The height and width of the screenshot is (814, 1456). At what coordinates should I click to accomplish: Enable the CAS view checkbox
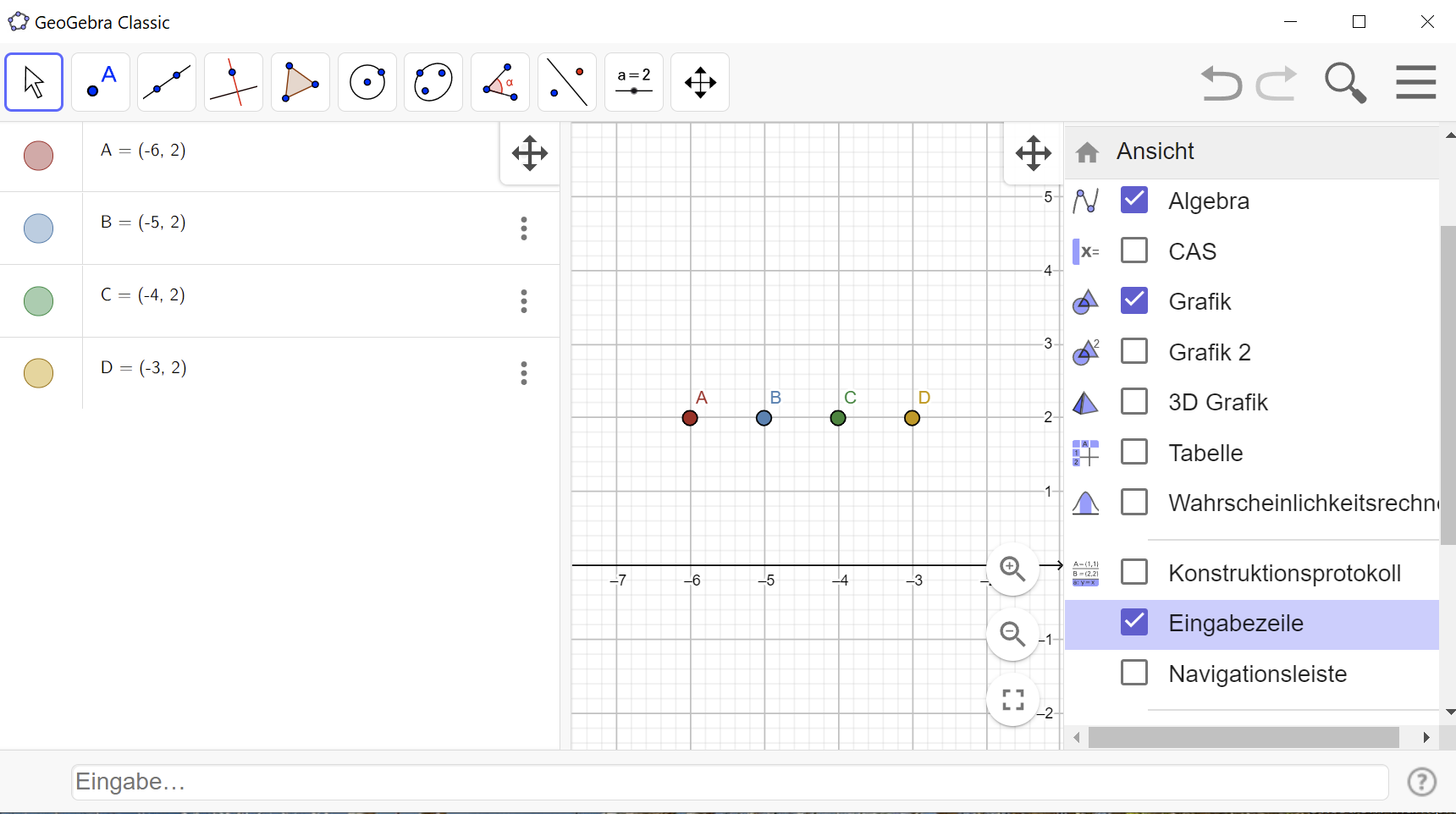pyautogui.click(x=1134, y=250)
